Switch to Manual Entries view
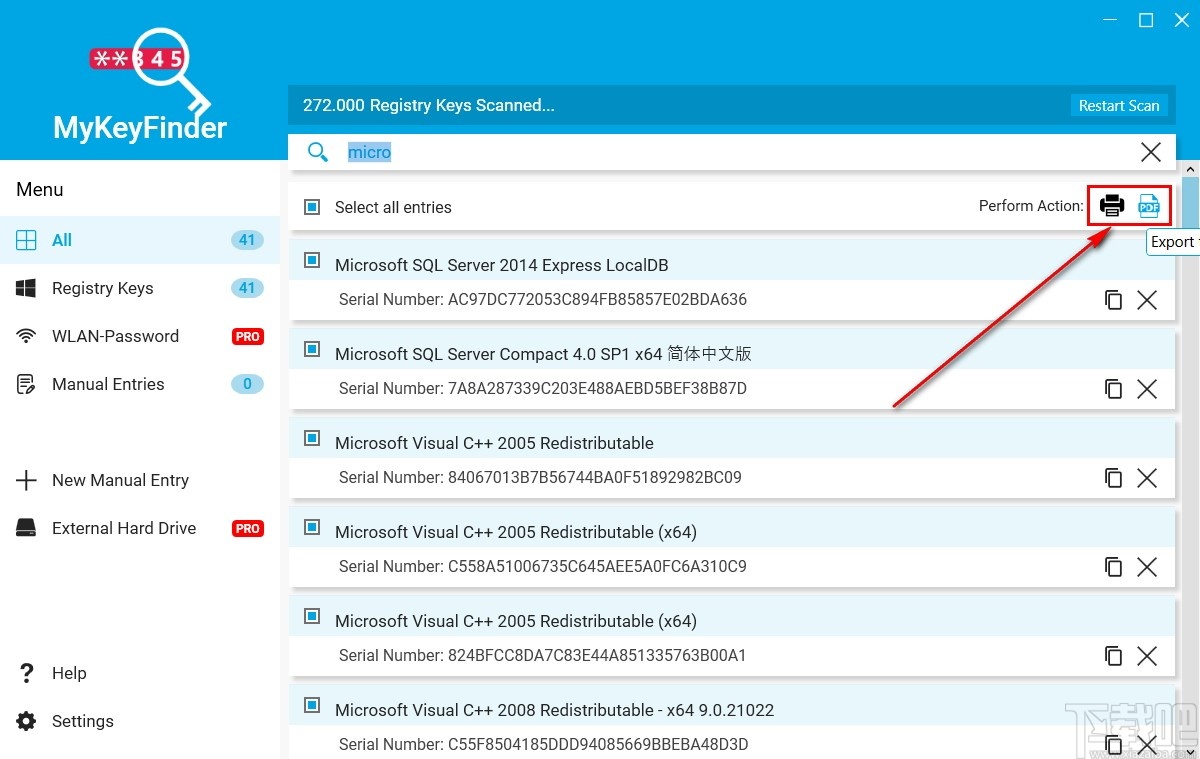The width and height of the screenshot is (1200, 759). [x=108, y=384]
